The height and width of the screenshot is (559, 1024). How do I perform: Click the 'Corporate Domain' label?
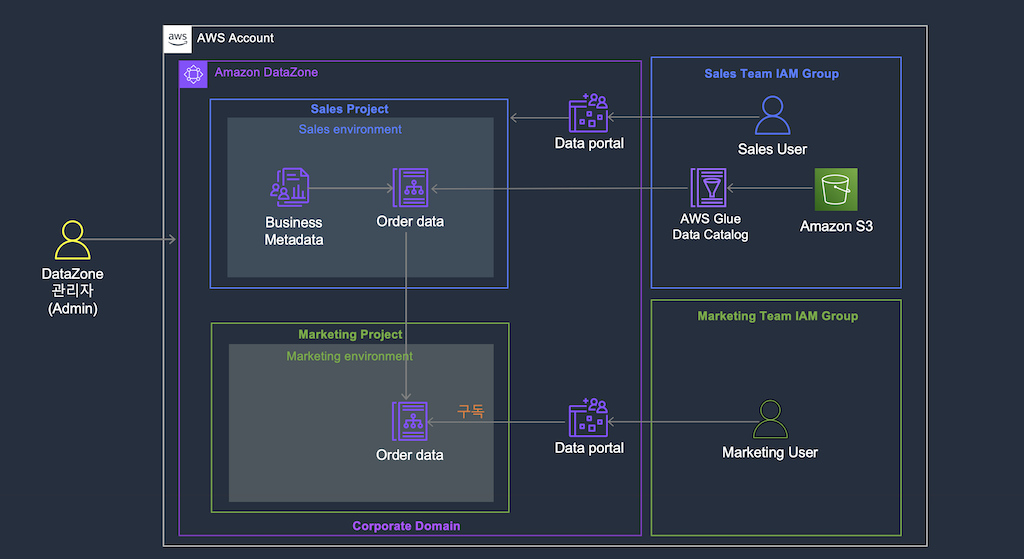coord(406,526)
